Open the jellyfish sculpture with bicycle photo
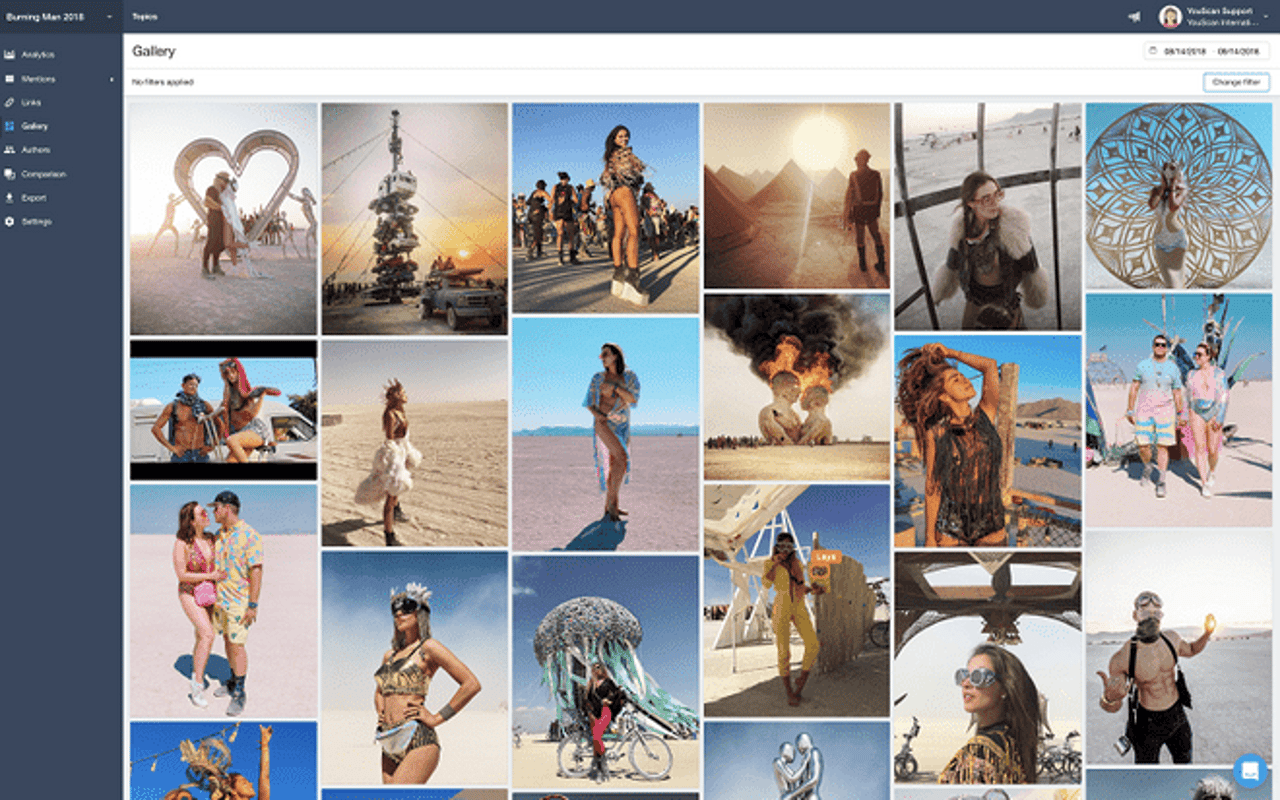1280x800 pixels. tap(605, 672)
